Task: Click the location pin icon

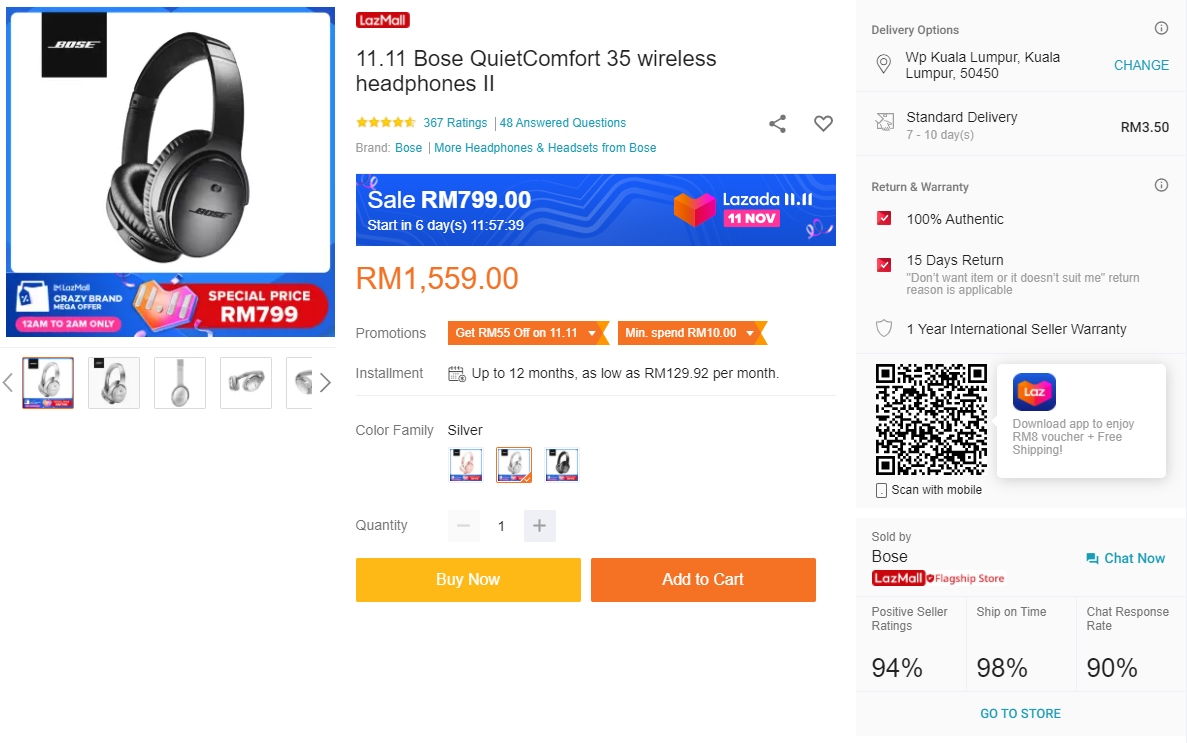Action: pos(883,65)
